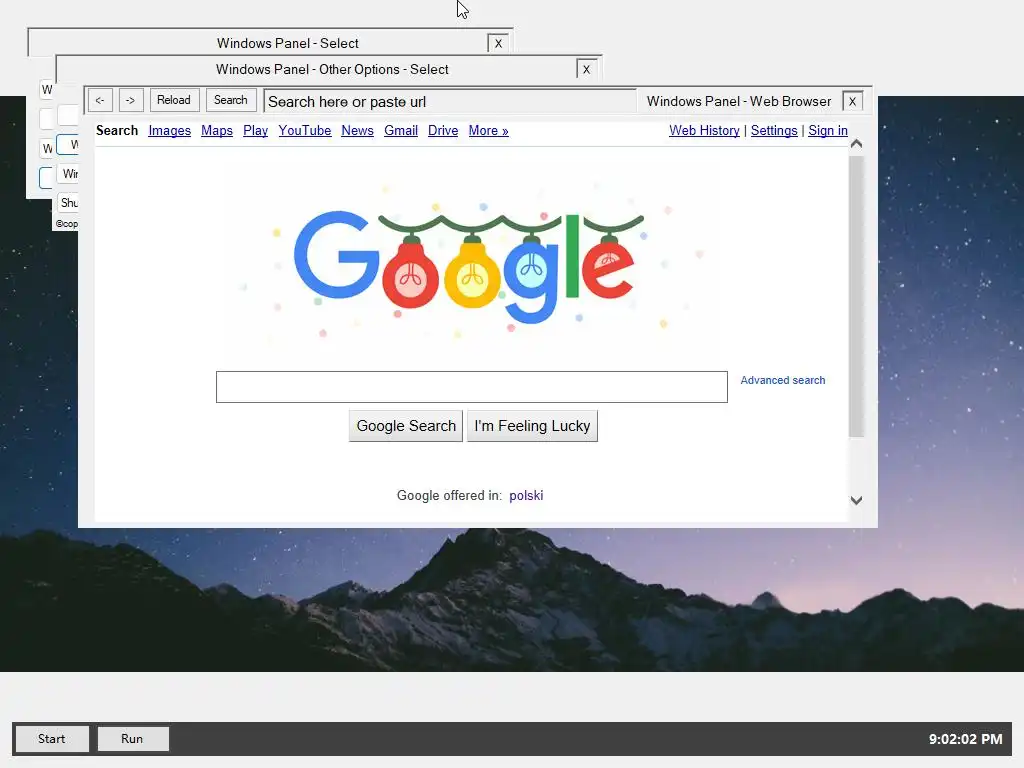Open the Maps link
Screen dimensions: 1024x768
pos(217,131)
